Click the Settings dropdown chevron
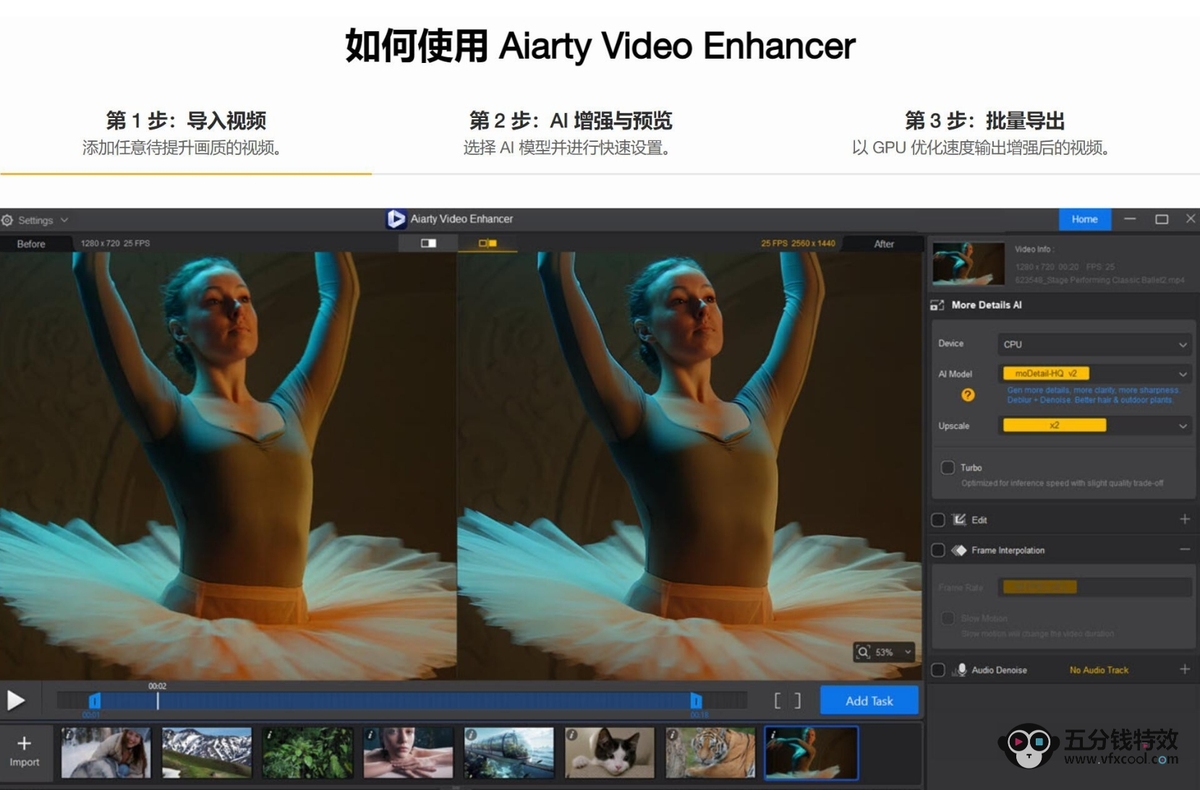The width and height of the screenshot is (1200, 790). [x=64, y=220]
